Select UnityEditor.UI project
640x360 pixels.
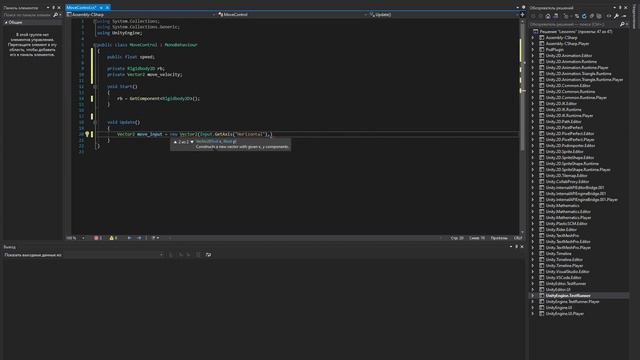pyautogui.click(x=558, y=290)
